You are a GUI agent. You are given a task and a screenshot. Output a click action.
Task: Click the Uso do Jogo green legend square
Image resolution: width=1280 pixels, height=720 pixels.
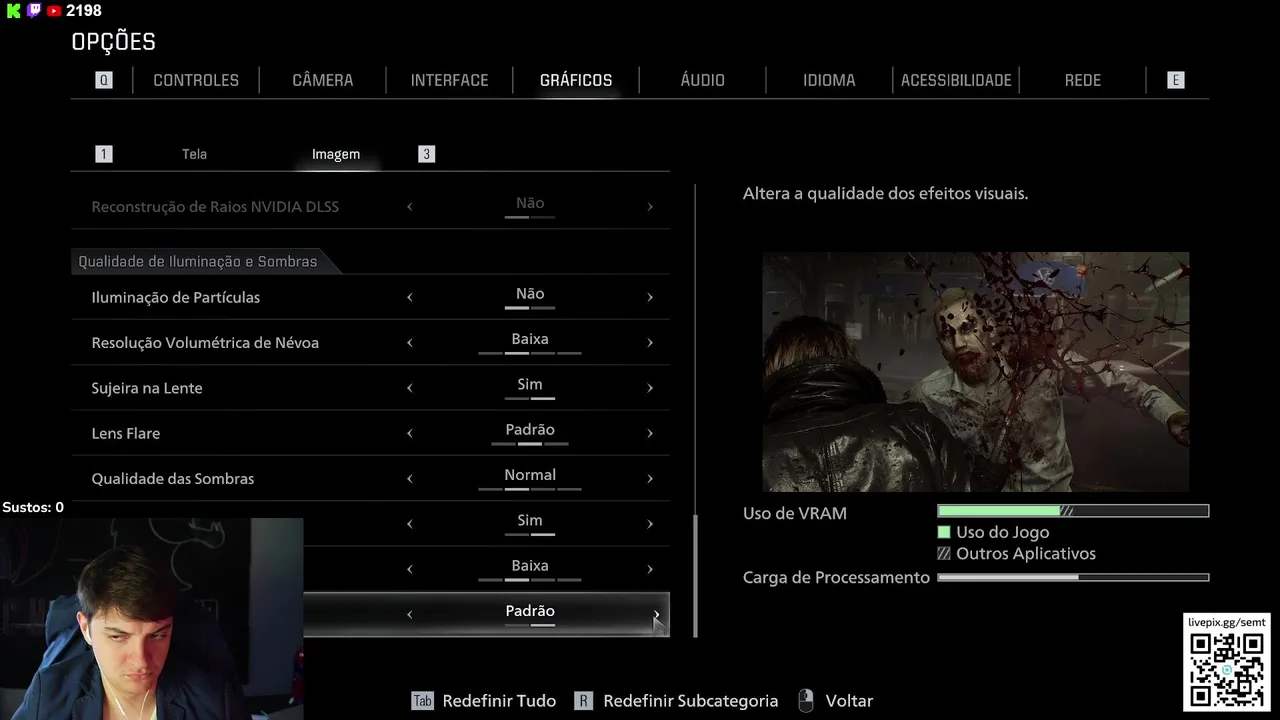click(944, 532)
